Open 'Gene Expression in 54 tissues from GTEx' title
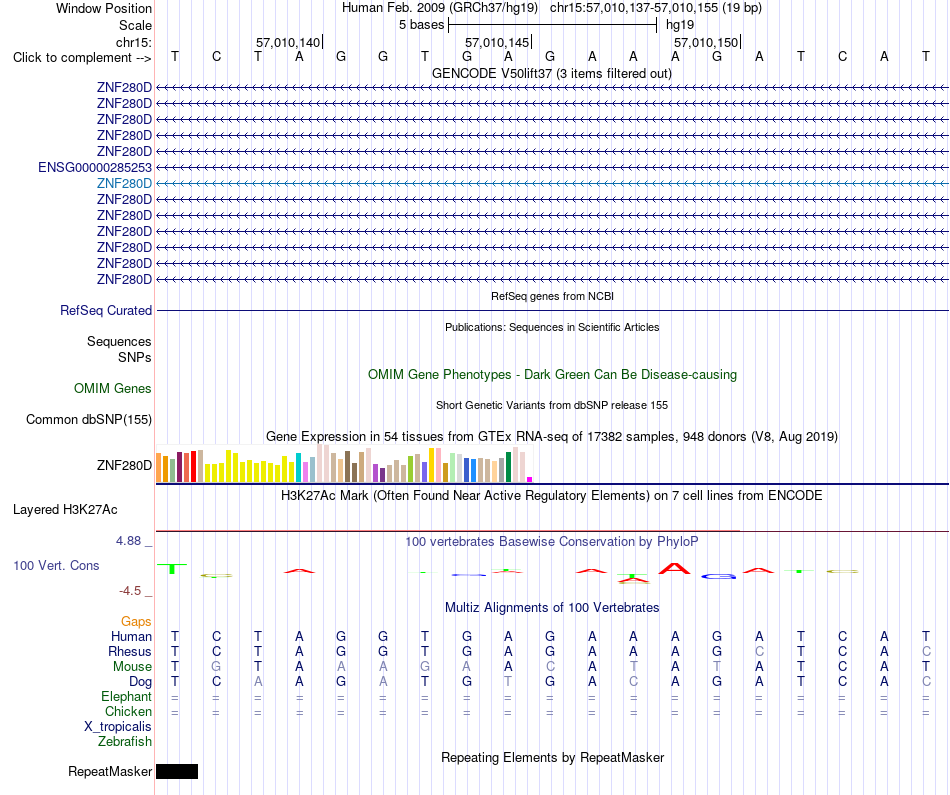The height and width of the screenshot is (795, 950). (x=552, y=436)
